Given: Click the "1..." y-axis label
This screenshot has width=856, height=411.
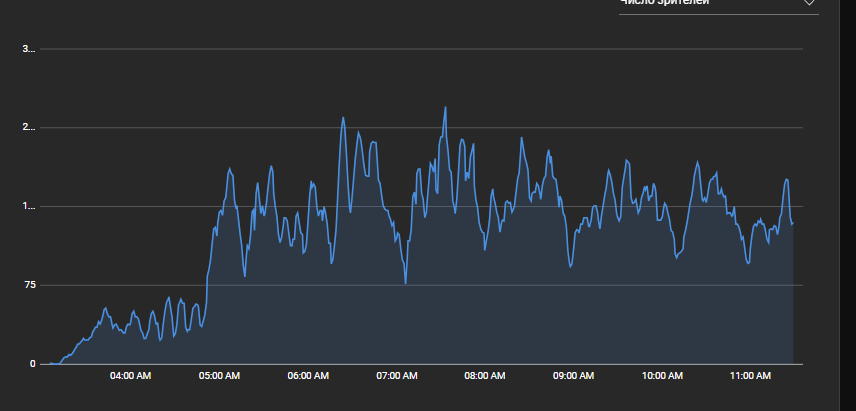Looking at the screenshot, I should [x=29, y=207].
